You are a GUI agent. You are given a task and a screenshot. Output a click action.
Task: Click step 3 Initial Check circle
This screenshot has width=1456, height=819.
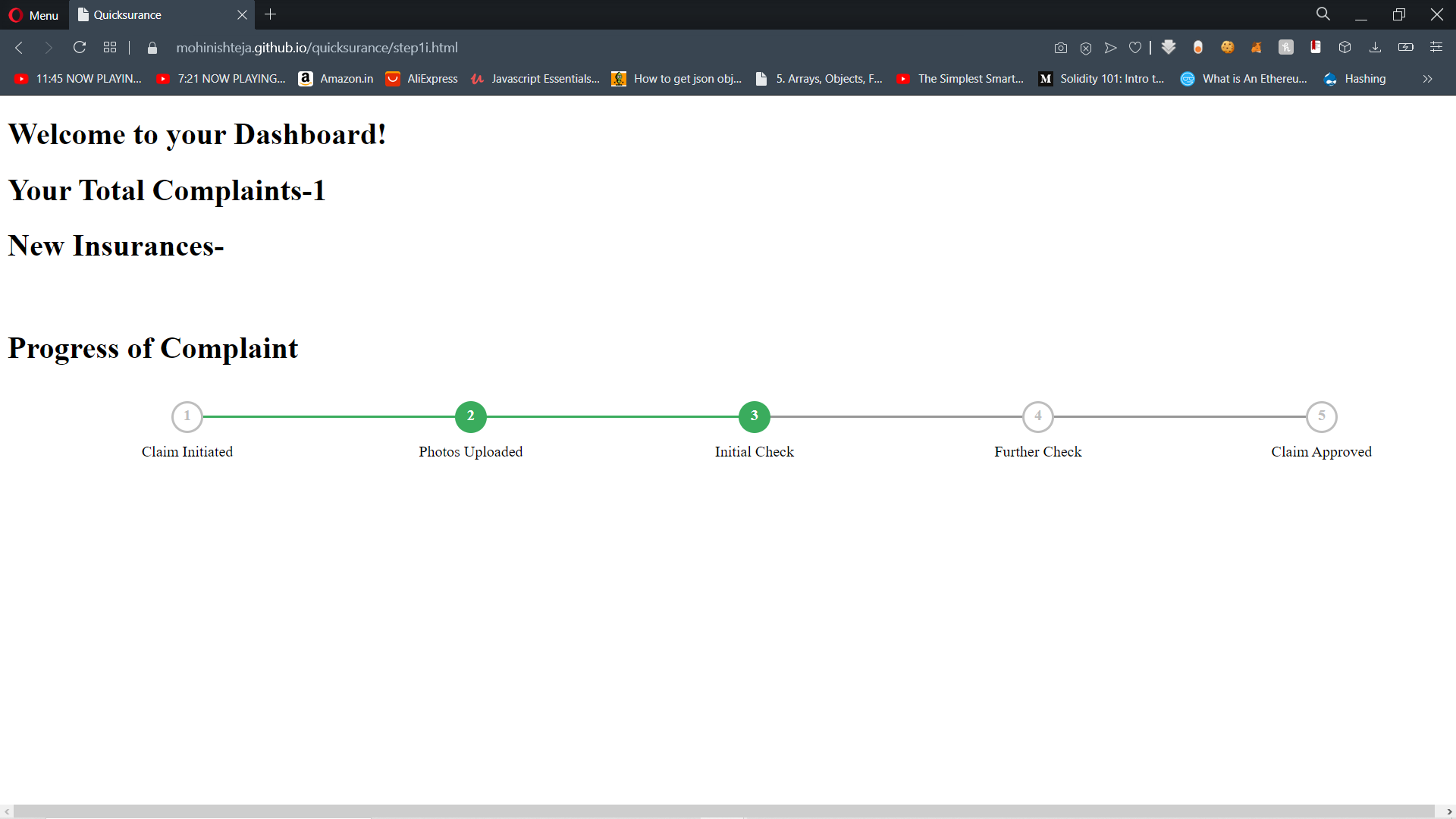click(754, 416)
